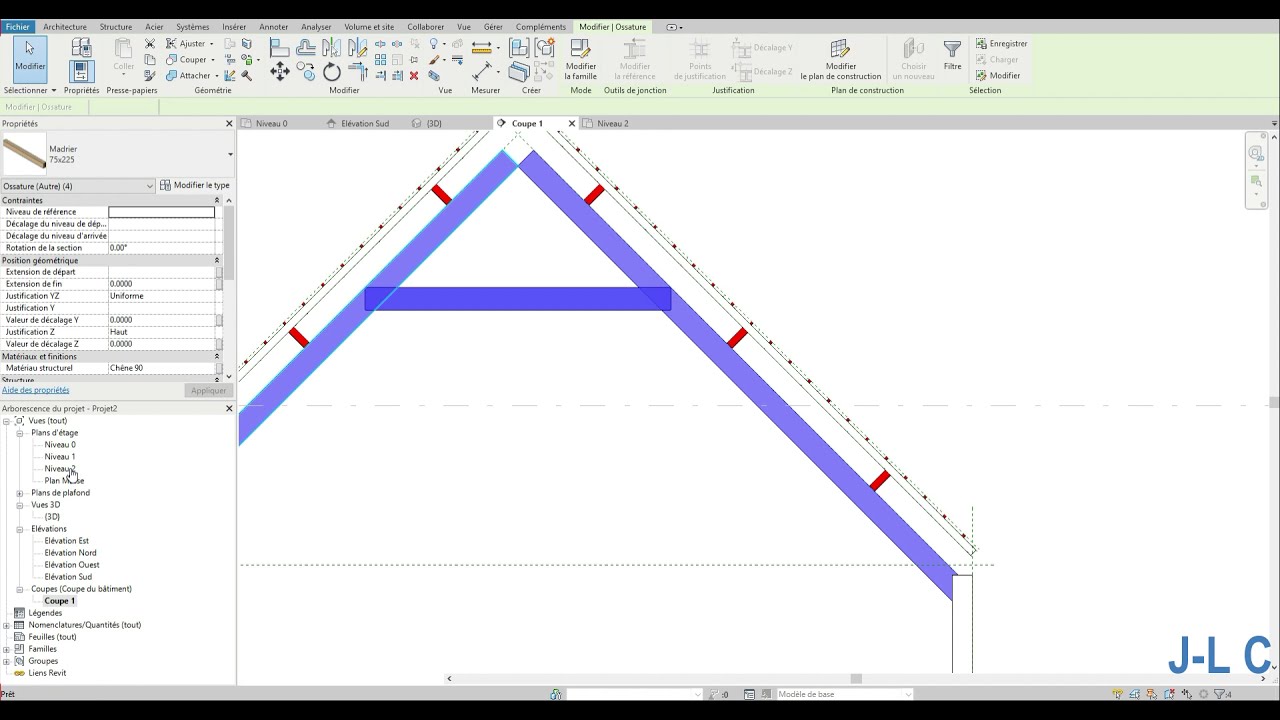Open the Annoter ribbon tab

click(x=273, y=27)
